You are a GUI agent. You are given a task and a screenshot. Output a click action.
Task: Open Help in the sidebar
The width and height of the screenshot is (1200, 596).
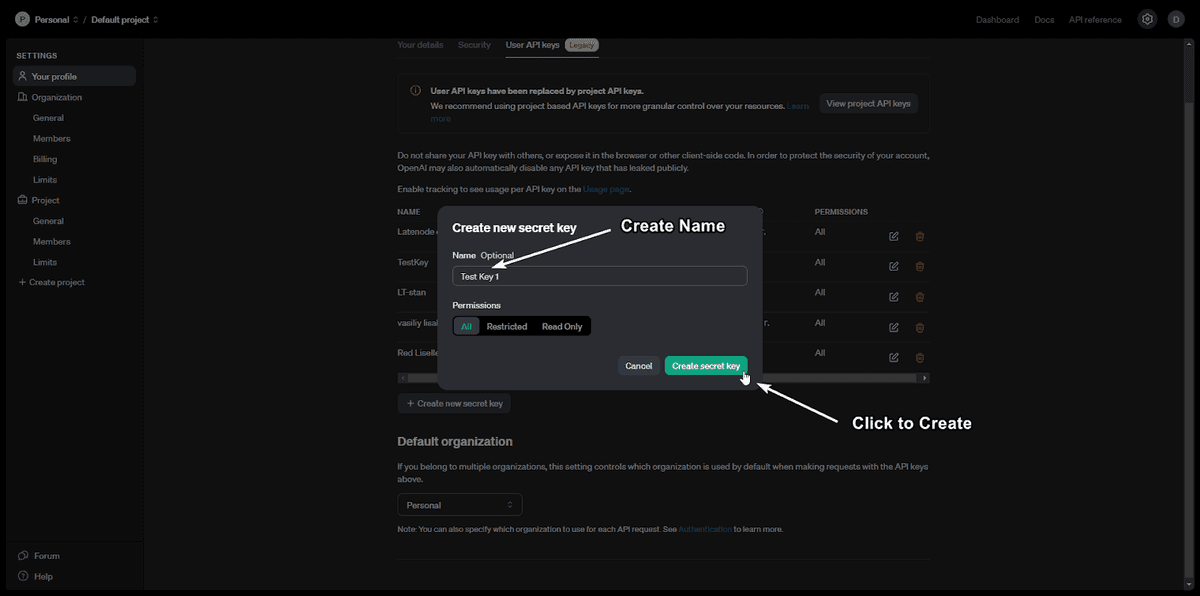coord(42,577)
